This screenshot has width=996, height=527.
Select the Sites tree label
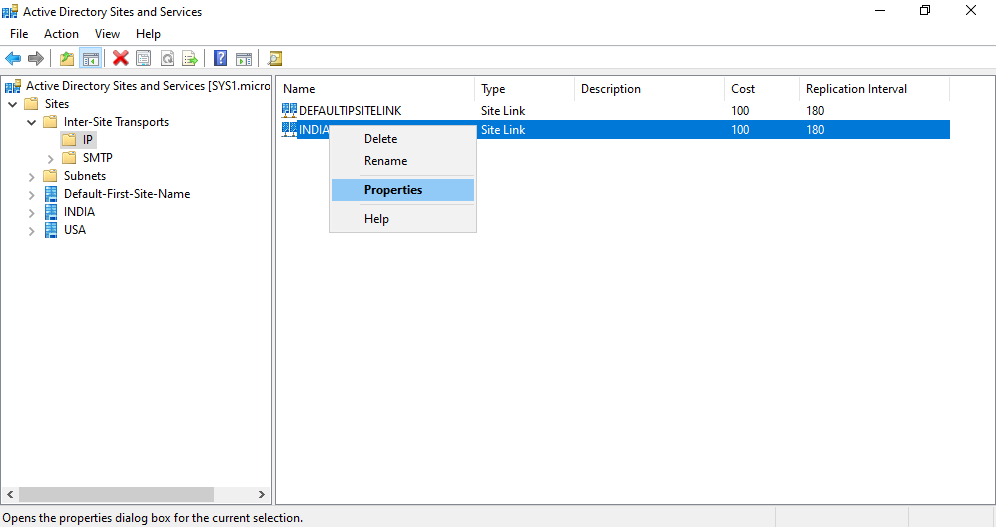click(57, 103)
